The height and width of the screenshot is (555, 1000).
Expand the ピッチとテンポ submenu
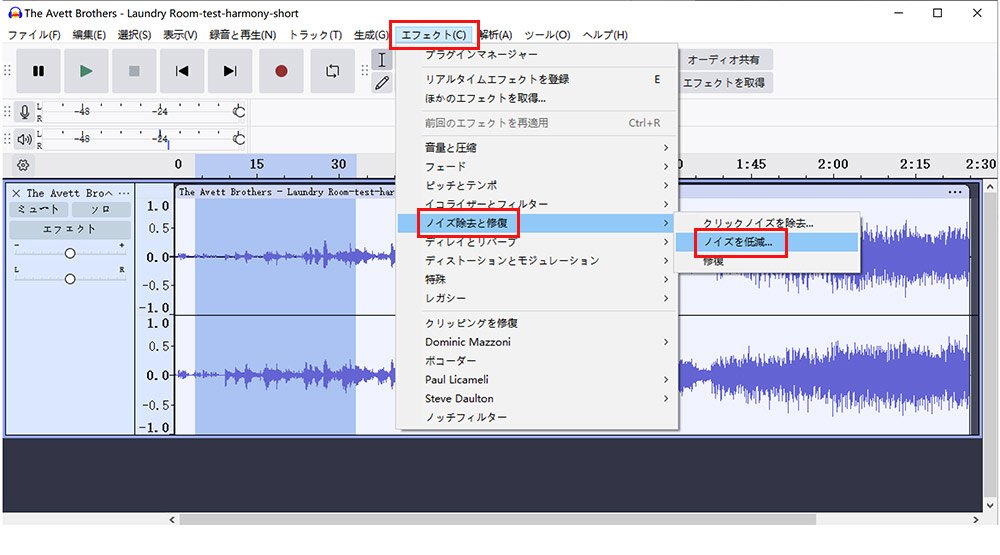pyautogui.click(x=536, y=185)
